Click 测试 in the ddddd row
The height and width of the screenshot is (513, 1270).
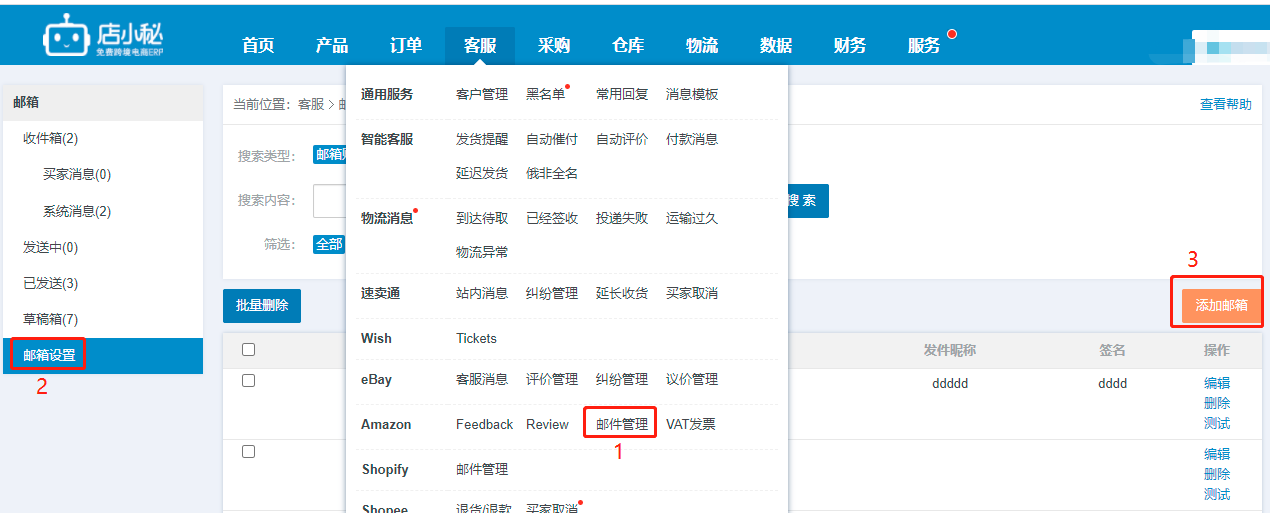pyautogui.click(x=1217, y=423)
